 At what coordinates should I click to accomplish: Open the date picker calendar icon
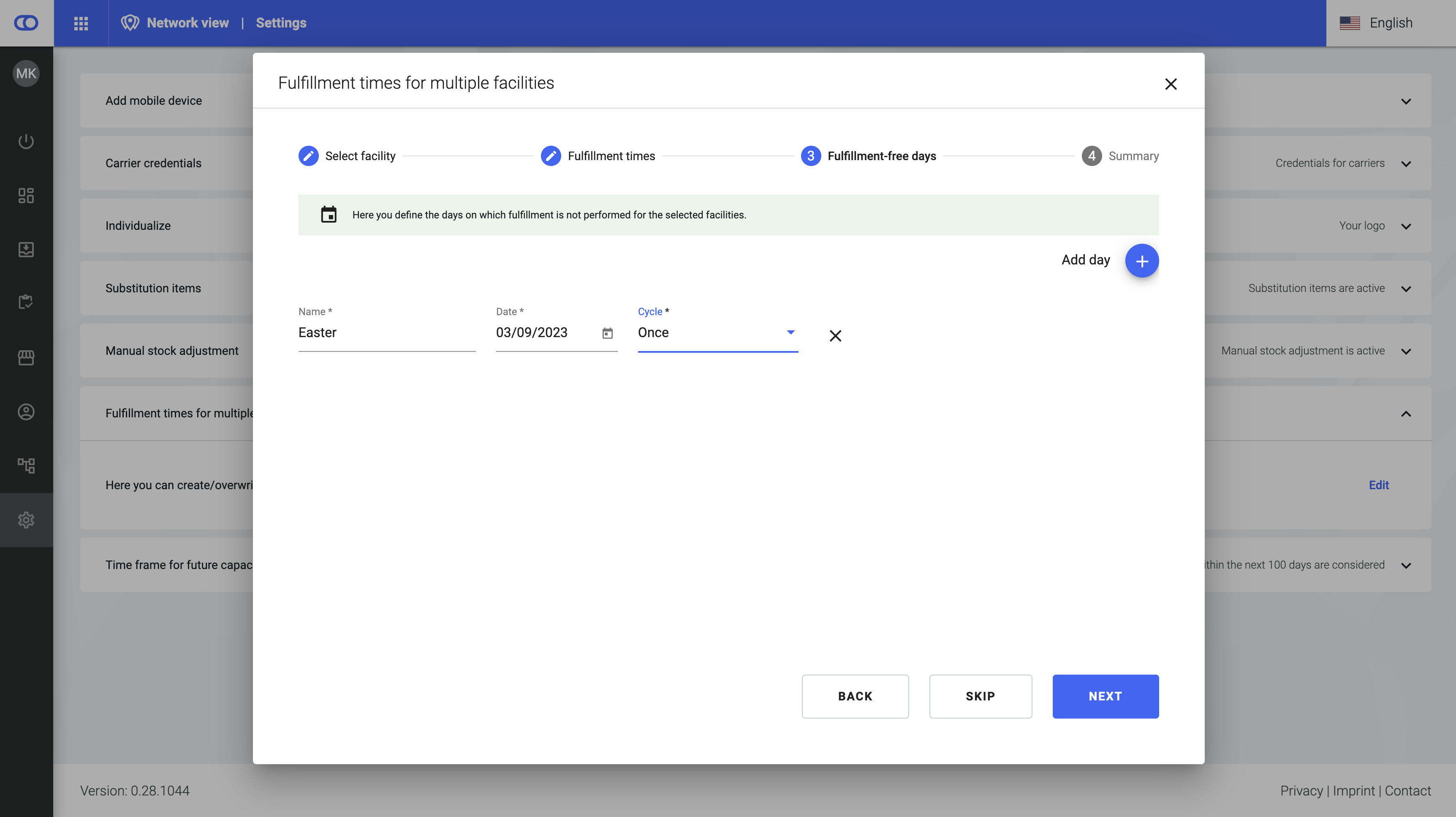click(x=607, y=333)
